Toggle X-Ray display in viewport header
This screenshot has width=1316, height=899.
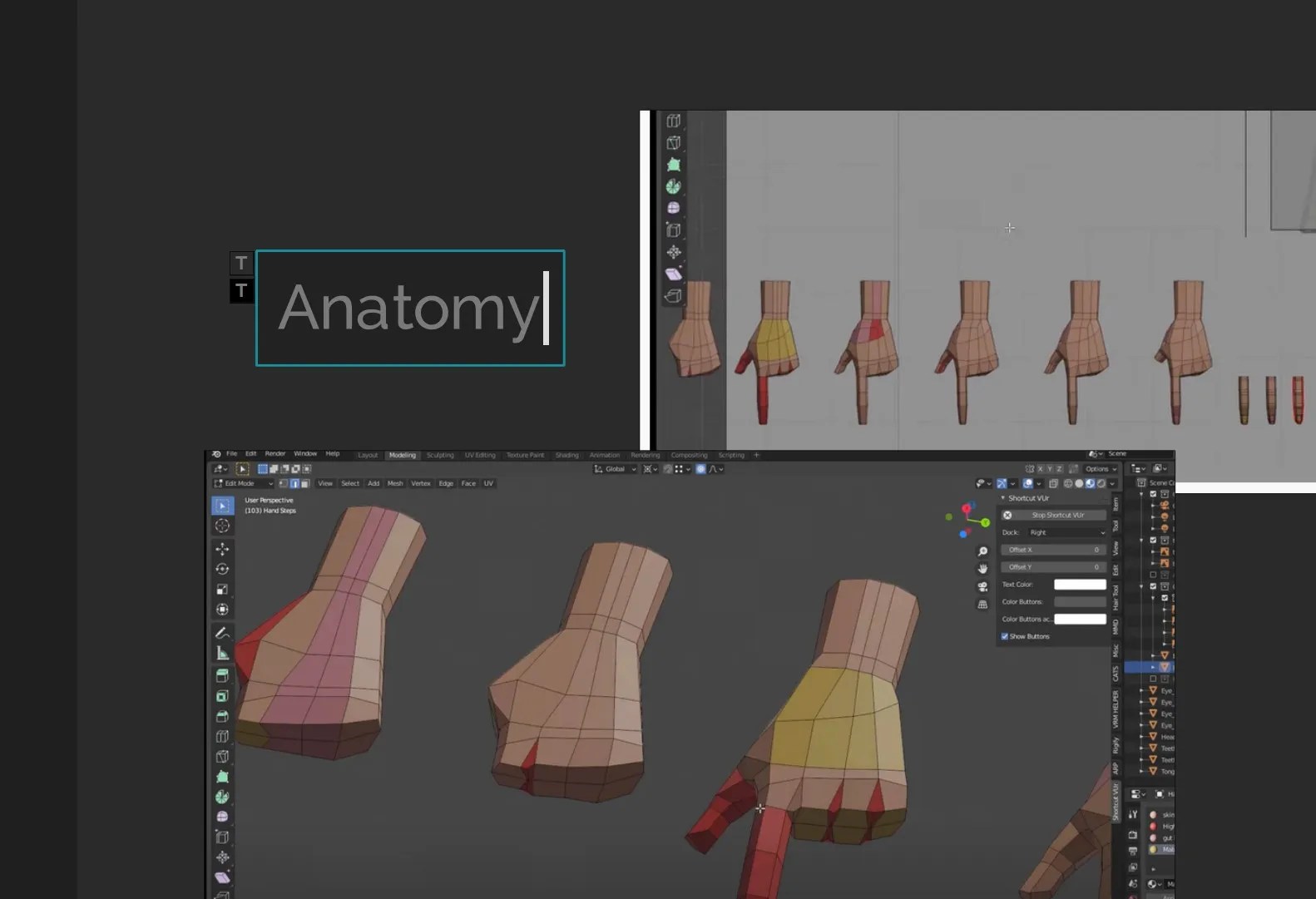tap(1053, 483)
